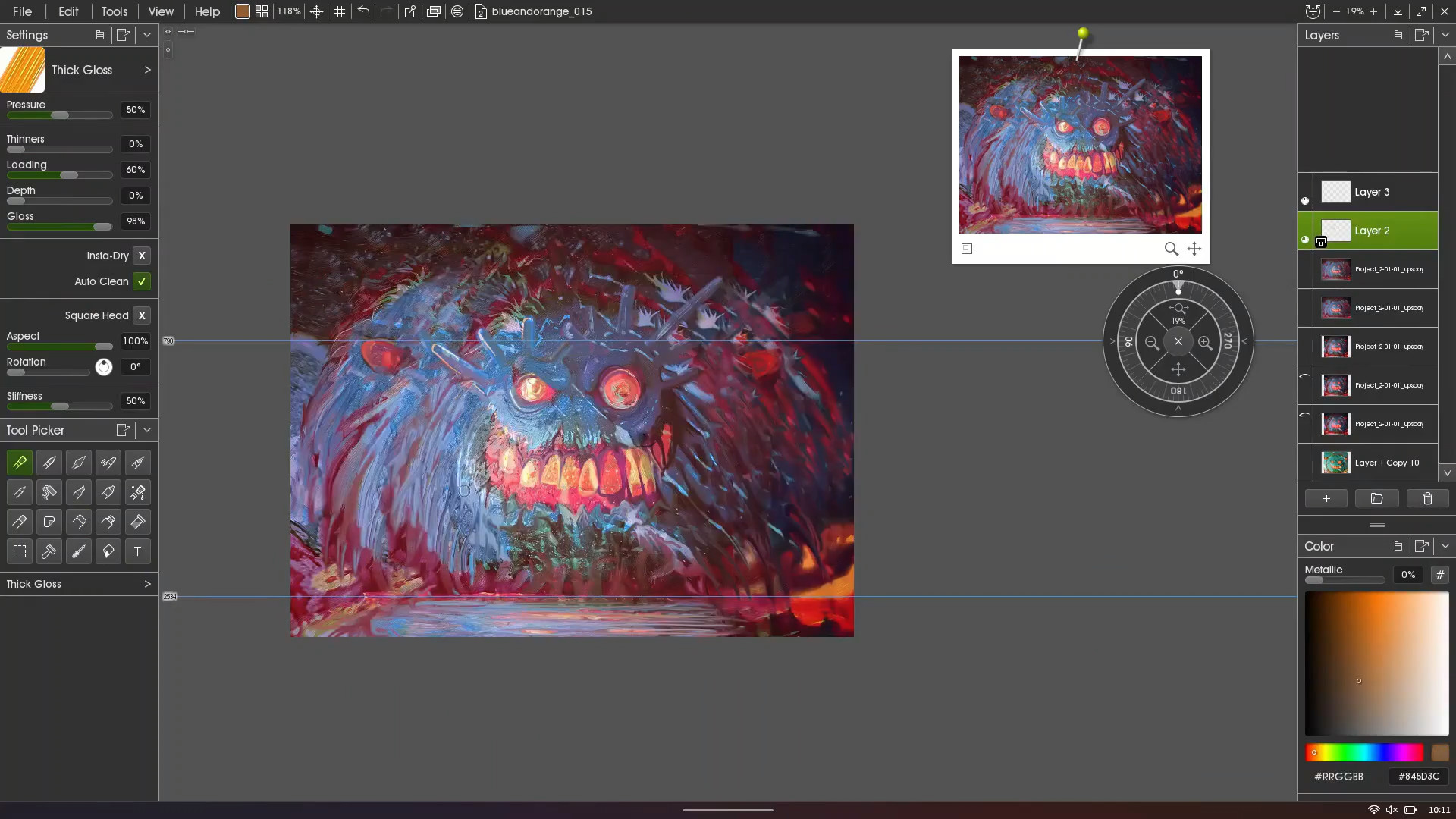
Task: Open the Color panel dropdown chevron
Action: [1445, 546]
